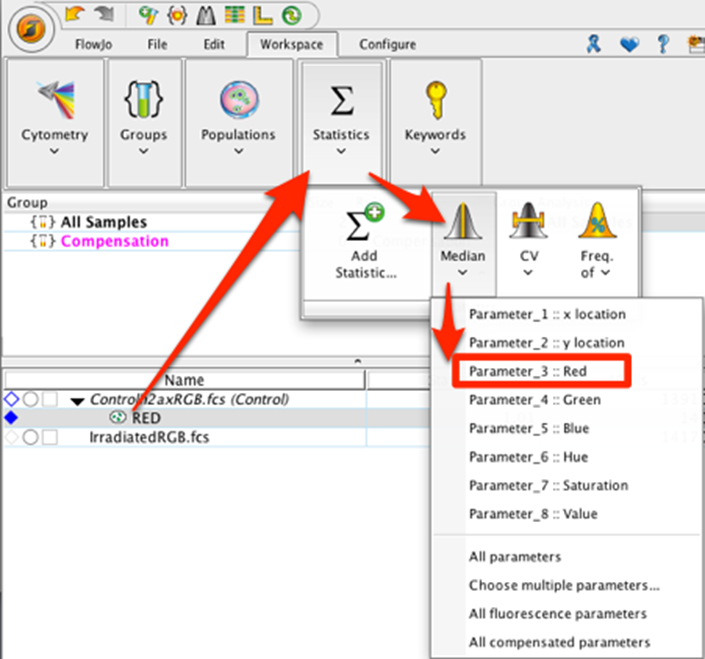Click filled blue diamond on RED row
705x659 pixels.
click(x=11, y=418)
